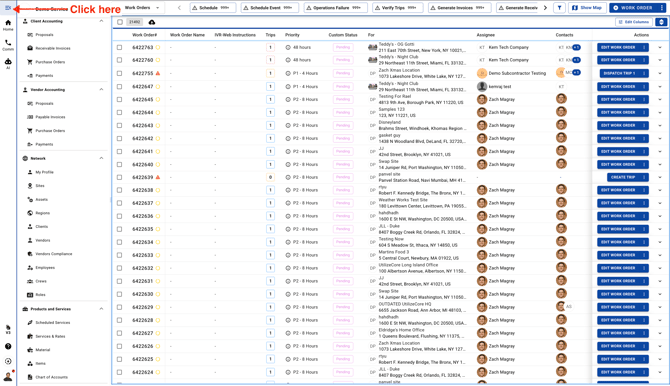
Task: Click DISPATCH TRIP 1 for order 6422755
Action: 624,74
